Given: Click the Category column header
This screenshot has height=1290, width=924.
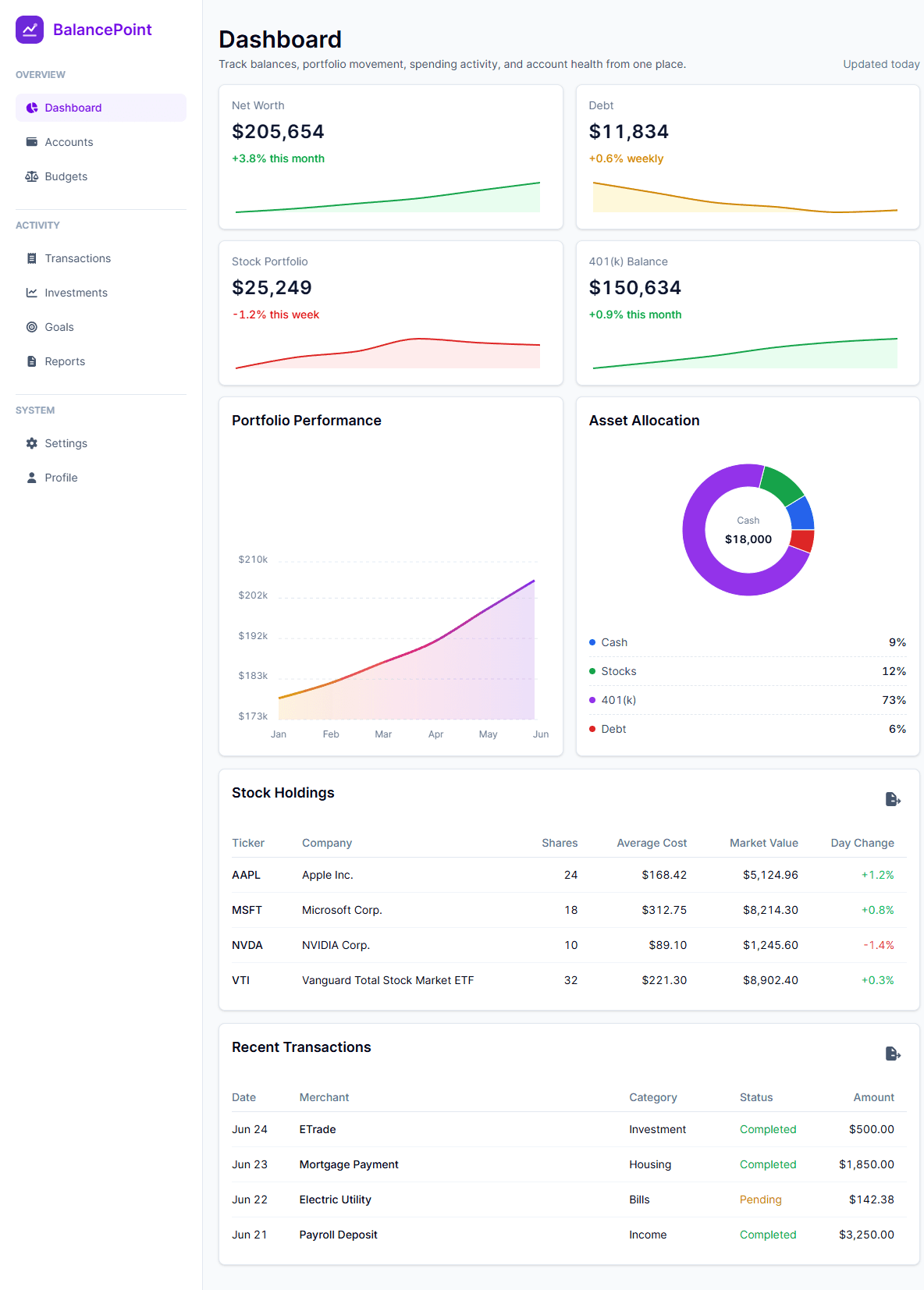Looking at the screenshot, I should [x=653, y=1097].
